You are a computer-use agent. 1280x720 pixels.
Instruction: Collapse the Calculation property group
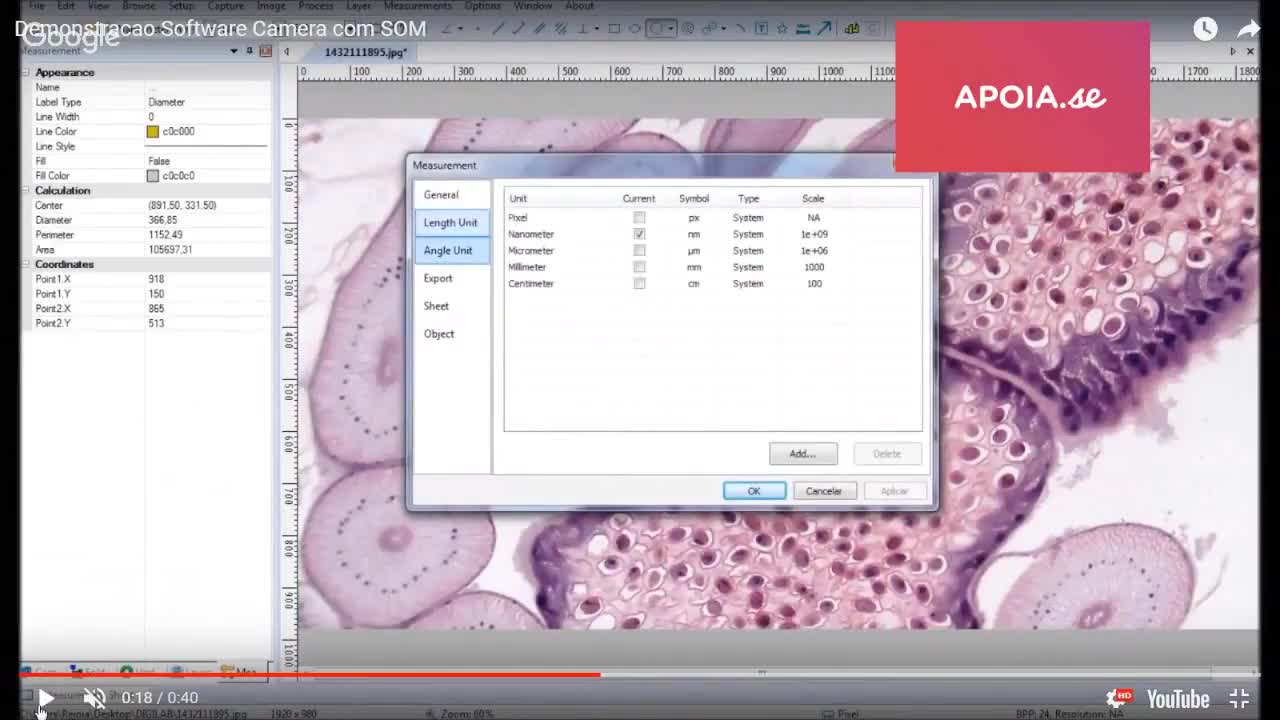coord(28,190)
